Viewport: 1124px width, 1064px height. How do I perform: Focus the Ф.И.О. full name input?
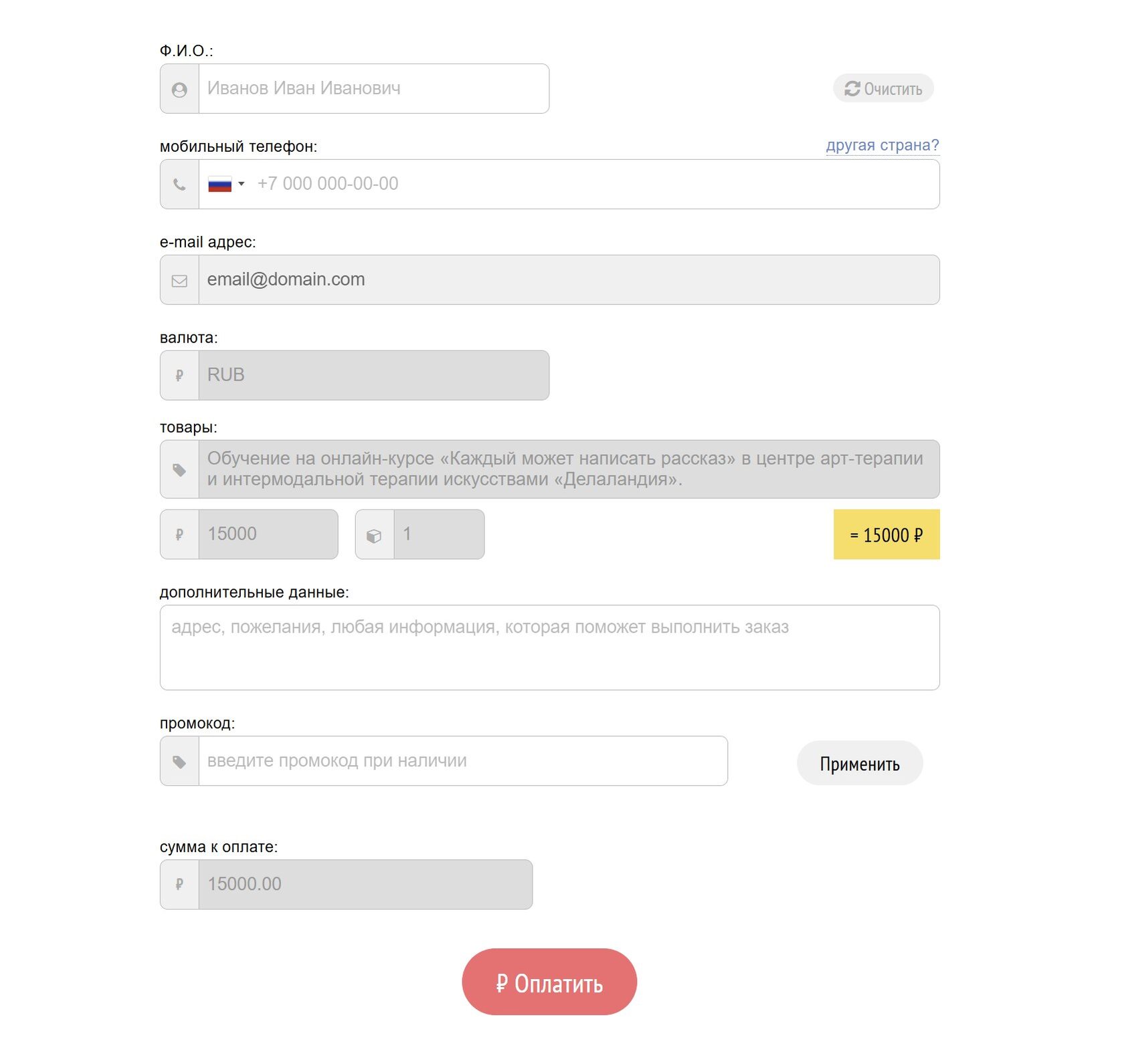coord(373,89)
